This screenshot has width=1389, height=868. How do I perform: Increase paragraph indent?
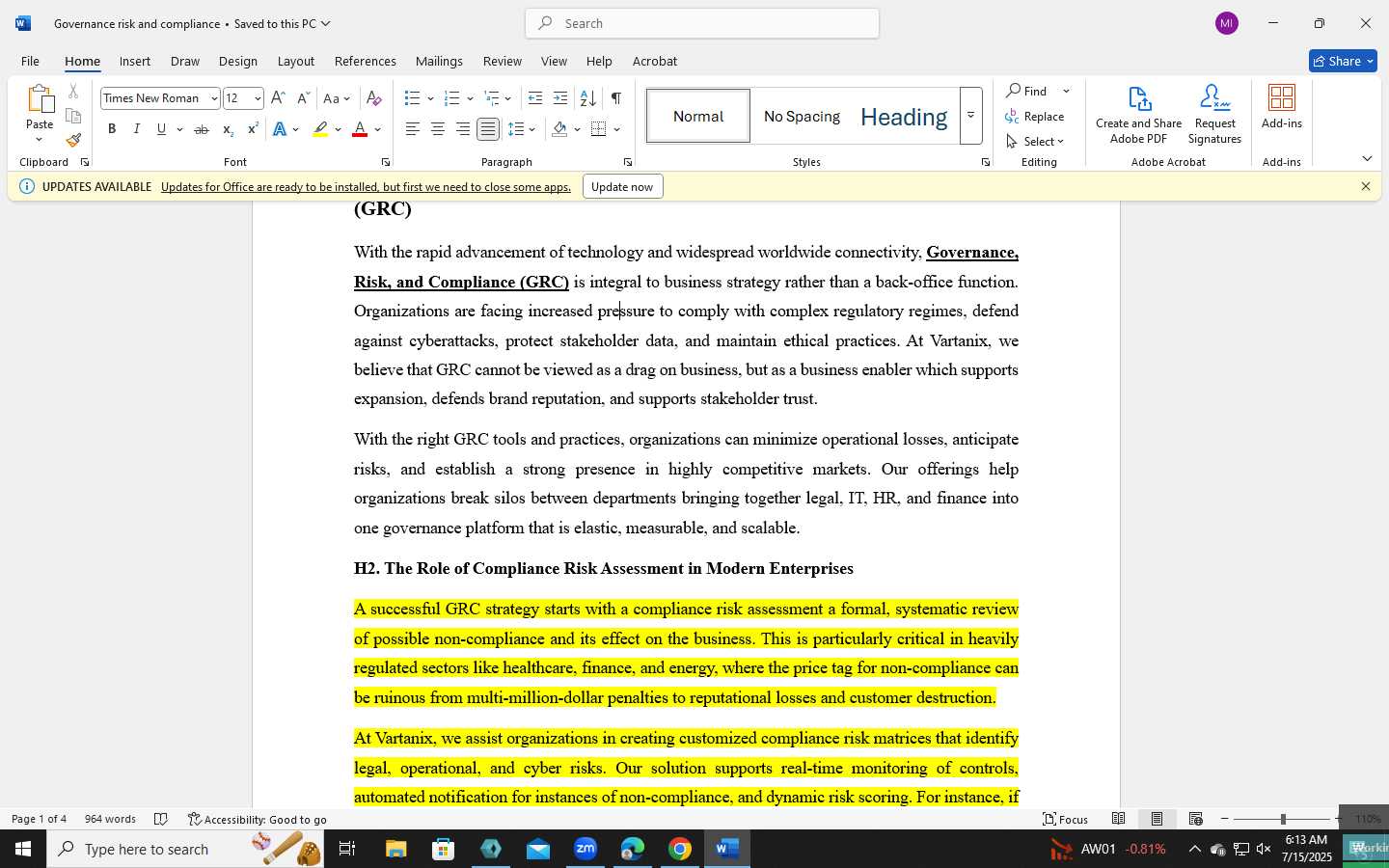coord(560,98)
